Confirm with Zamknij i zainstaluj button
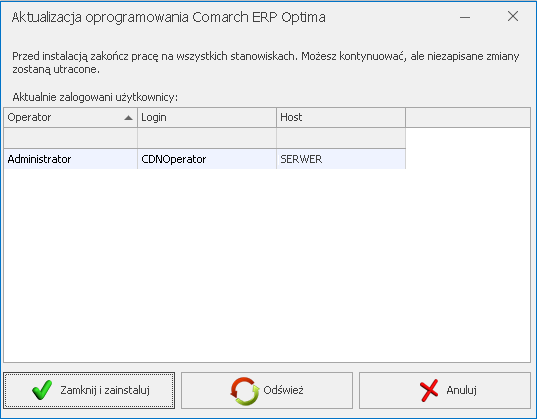The width and height of the screenshot is (537, 419). pyautogui.click(x=89, y=391)
